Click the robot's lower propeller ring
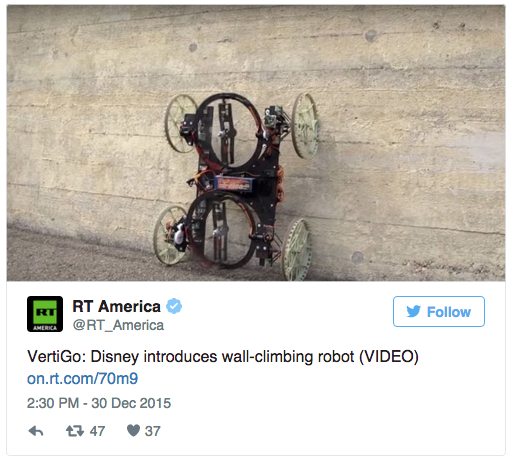The image size is (512, 458). [223, 232]
